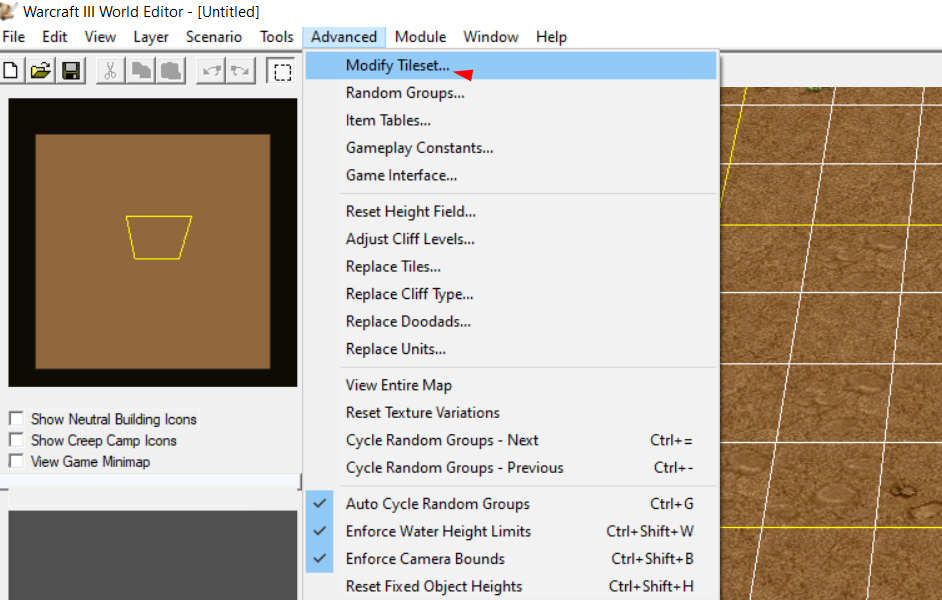Choose Modify Tileset... from Advanced menu
The width and height of the screenshot is (942, 600).
(x=511, y=65)
